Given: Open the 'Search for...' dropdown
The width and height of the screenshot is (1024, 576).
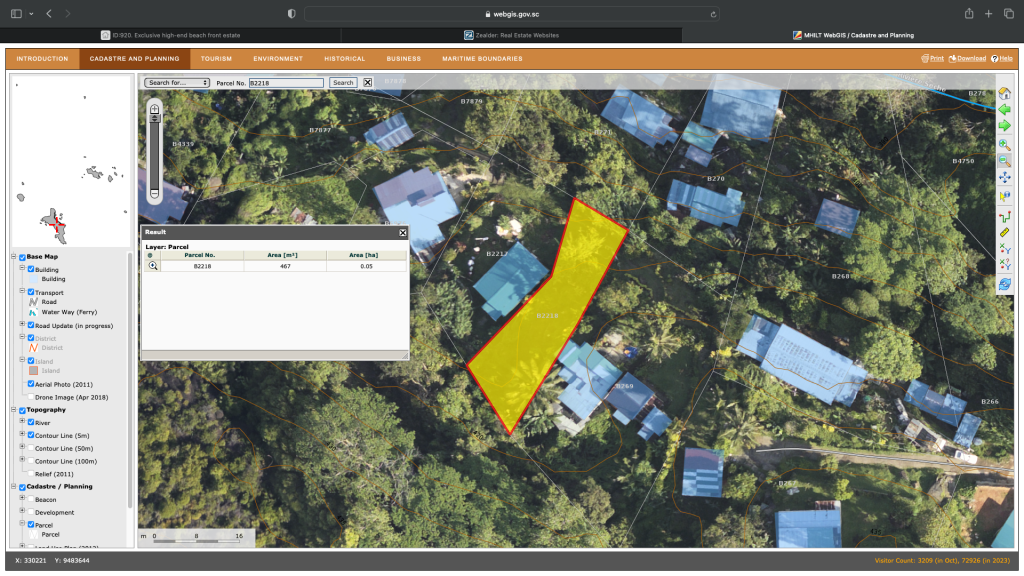Looking at the screenshot, I should [x=177, y=83].
